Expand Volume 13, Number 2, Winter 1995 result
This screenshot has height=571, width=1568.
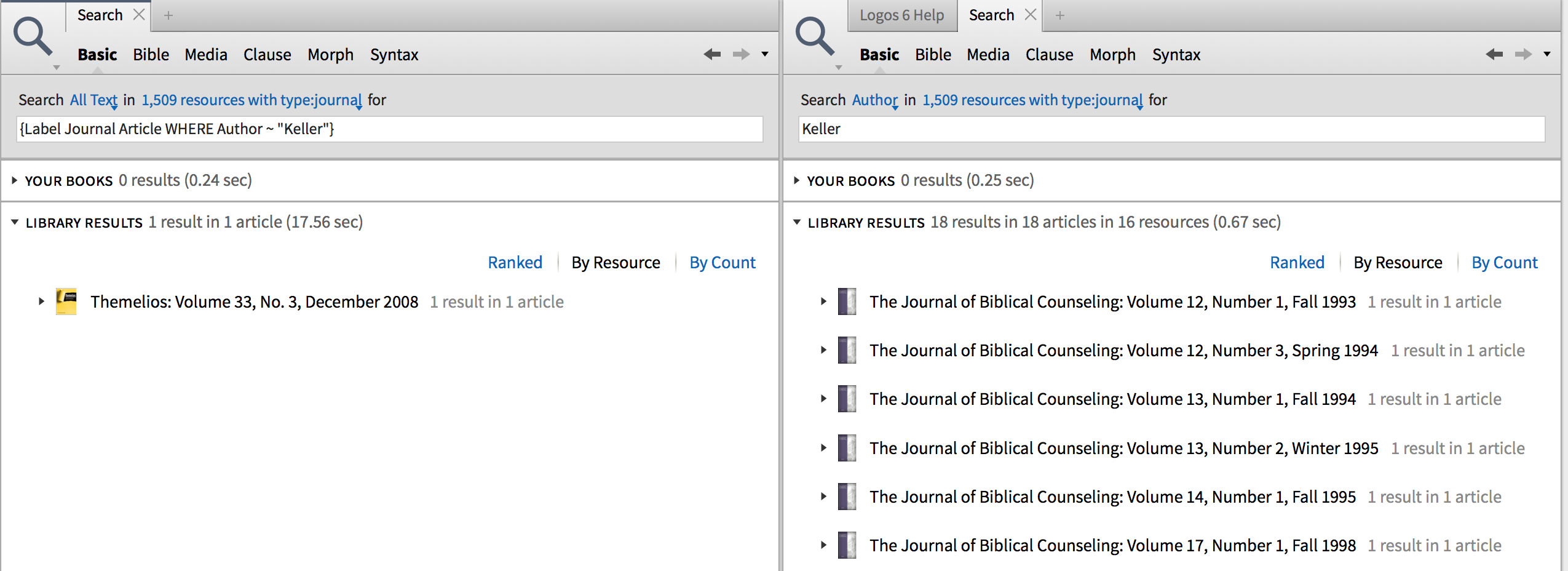click(x=823, y=448)
